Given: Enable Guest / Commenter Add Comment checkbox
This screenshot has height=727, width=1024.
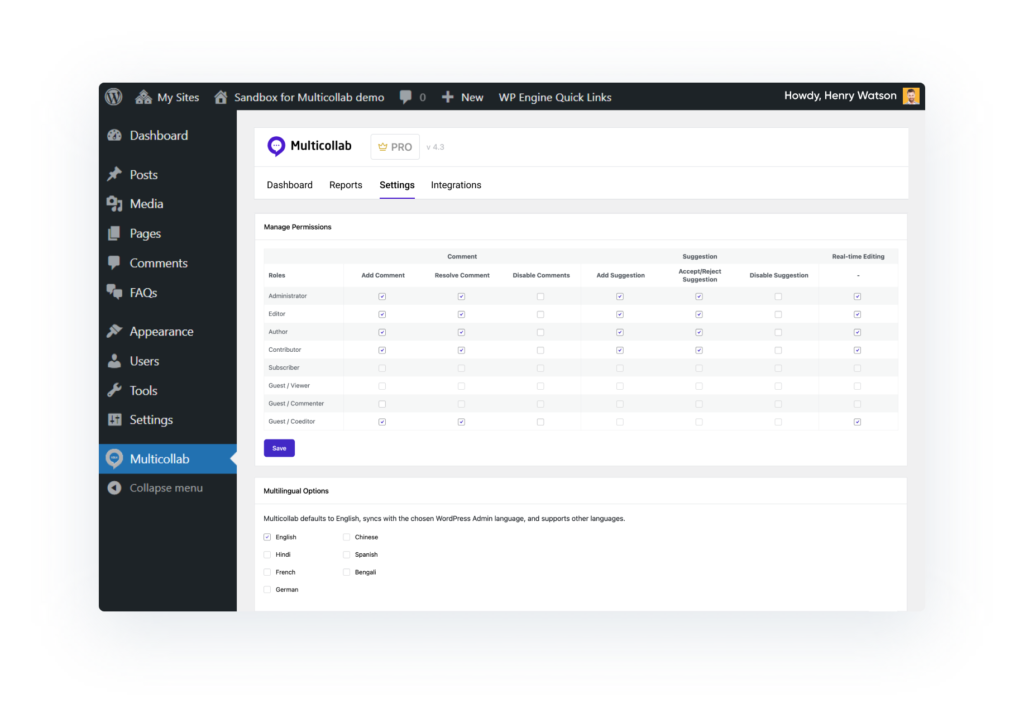Looking at the screenshot, I should [382, 404].
